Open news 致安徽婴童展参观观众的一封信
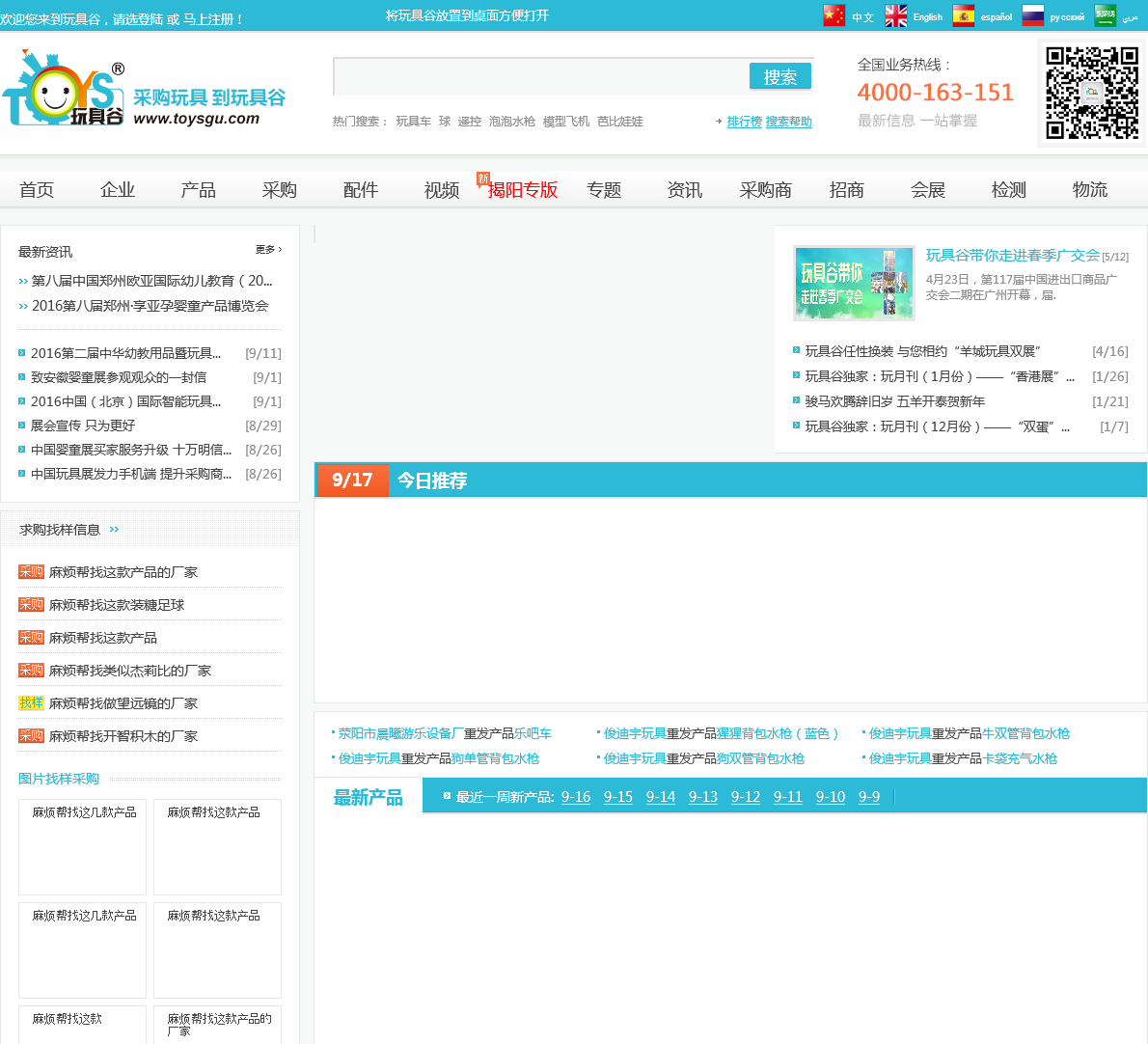Image resolution: width=1148 pixels, height=1044 pixels. [118, 377]
